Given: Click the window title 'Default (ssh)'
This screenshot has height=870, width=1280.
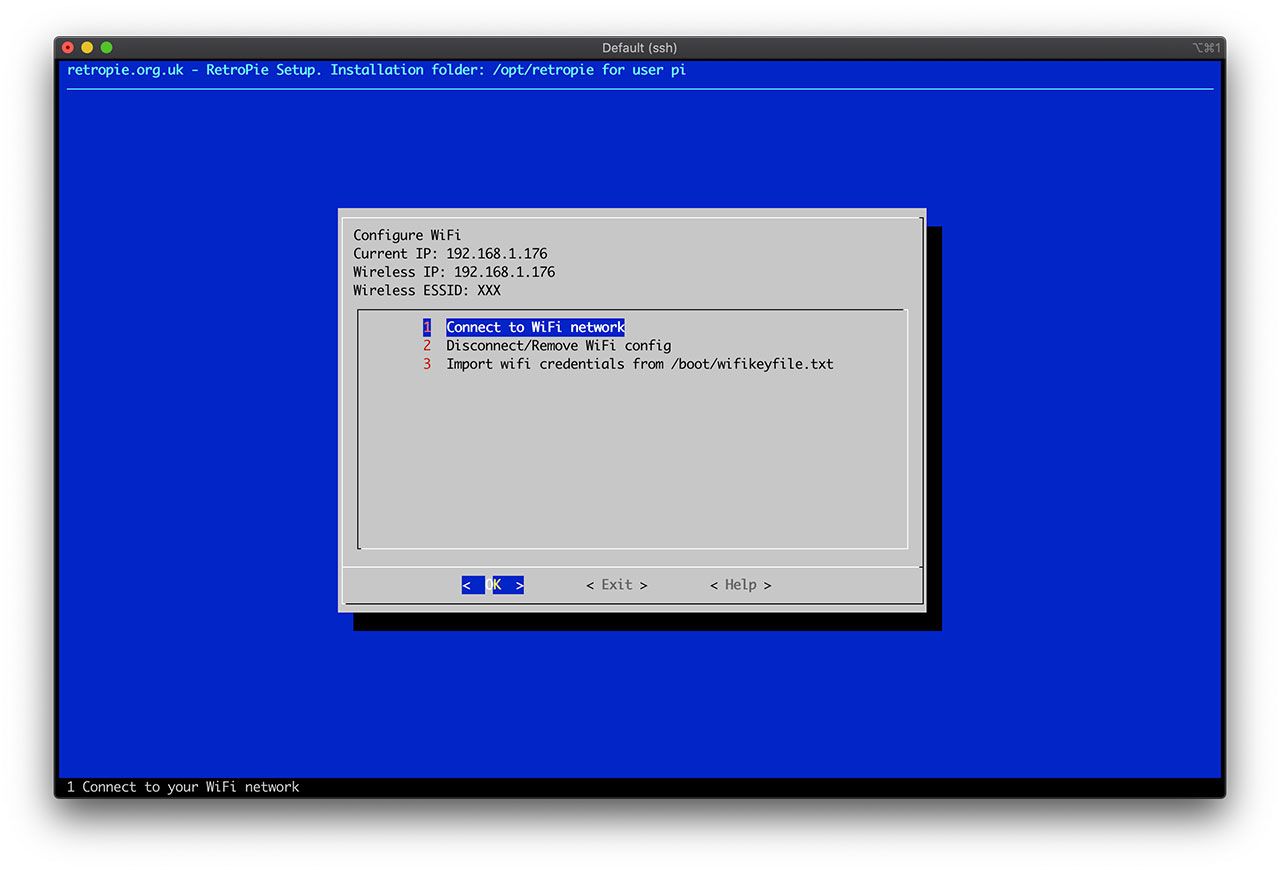Looking at the screenshot, I should 639,48.
